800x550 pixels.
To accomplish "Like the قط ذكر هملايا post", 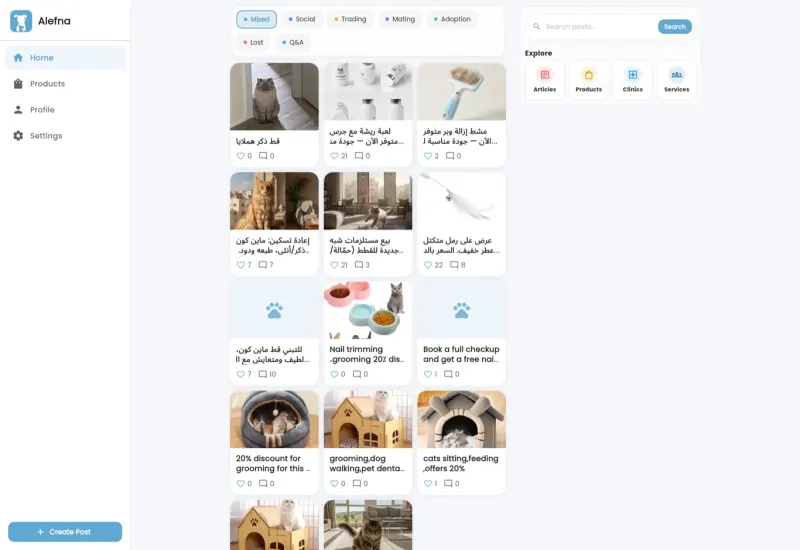I will (240, 156).
